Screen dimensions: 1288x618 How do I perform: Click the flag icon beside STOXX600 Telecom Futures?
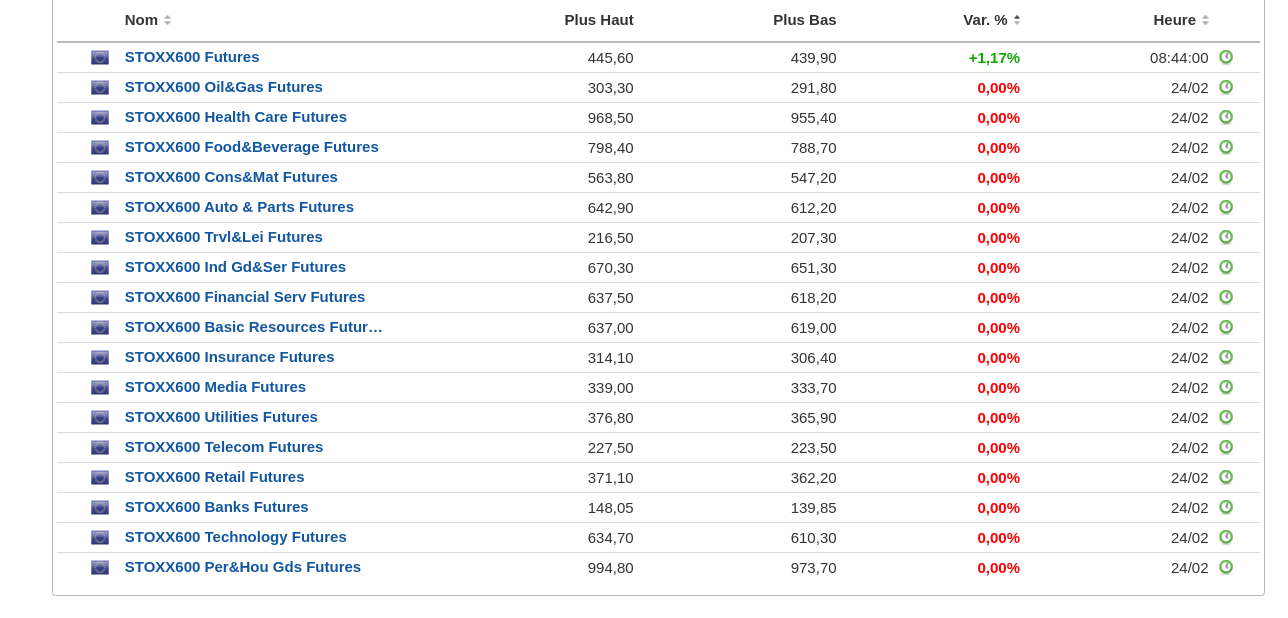(x=100, y=448)
